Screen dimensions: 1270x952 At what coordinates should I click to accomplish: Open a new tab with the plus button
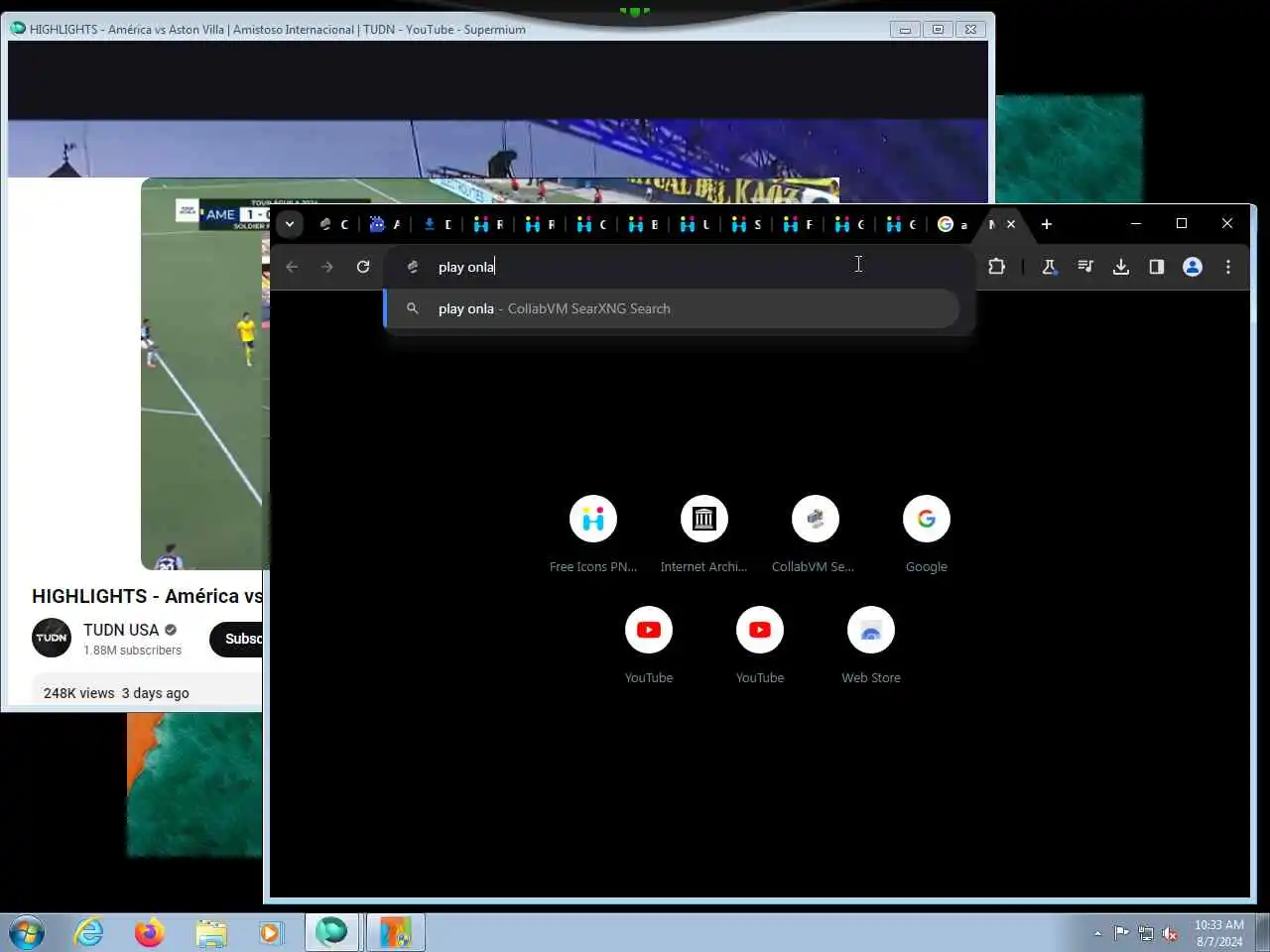coord(1046,224)
